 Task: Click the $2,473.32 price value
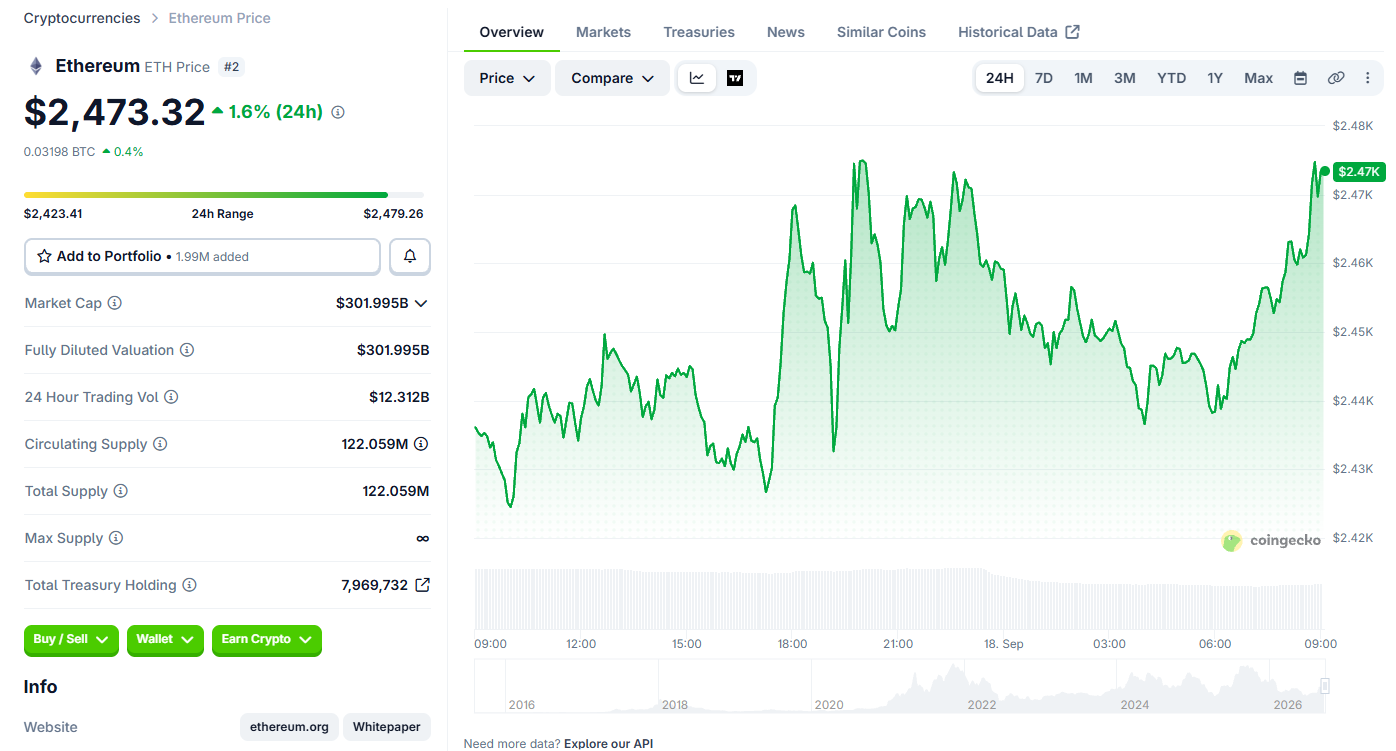coord(115,112)
